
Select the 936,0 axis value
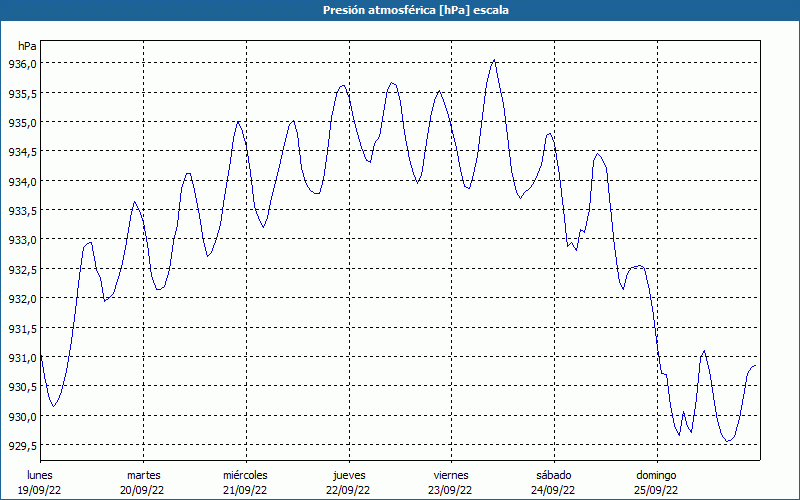22,63
